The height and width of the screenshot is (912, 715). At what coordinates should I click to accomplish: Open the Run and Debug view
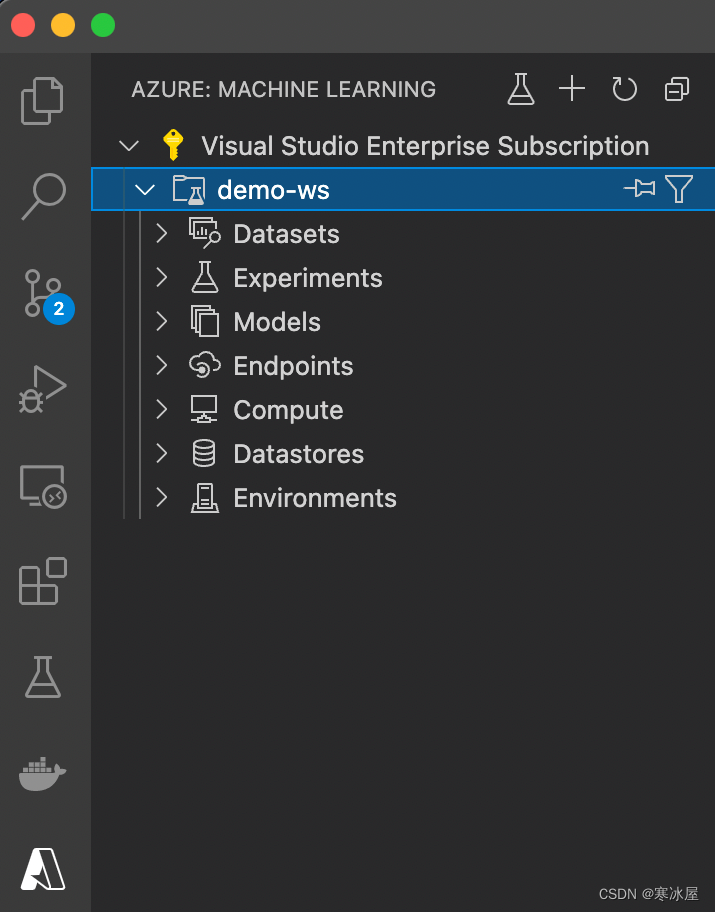[x=43, y=389]
